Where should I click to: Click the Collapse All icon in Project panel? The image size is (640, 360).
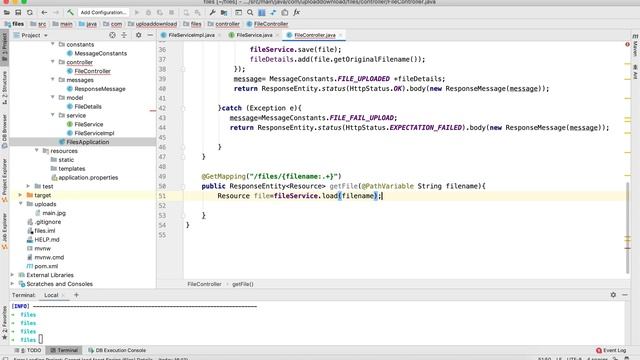(124, 36)
